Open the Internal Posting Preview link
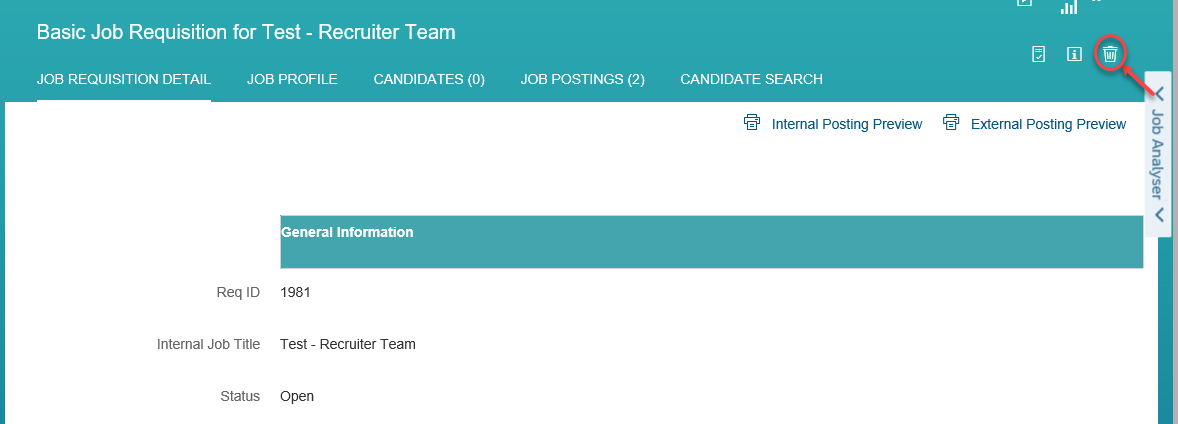 tap(847, 124)
